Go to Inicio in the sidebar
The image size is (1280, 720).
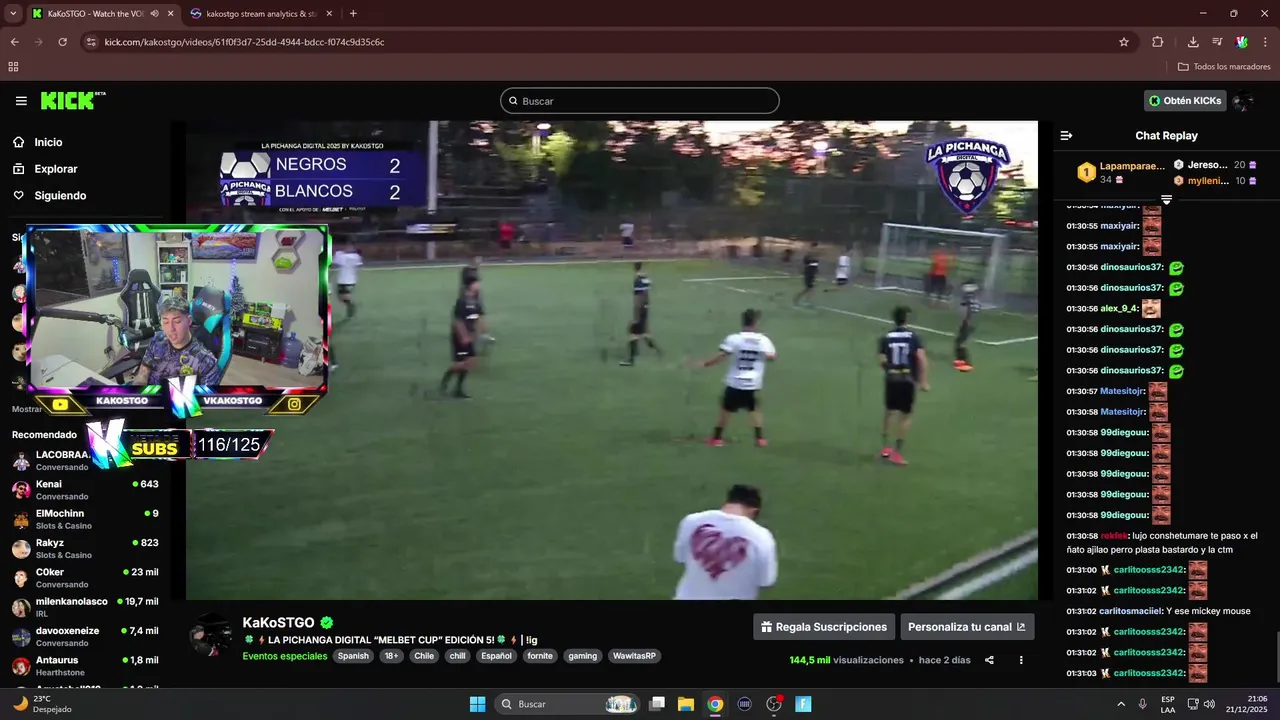pyautogui.click(x=48, y=142)
